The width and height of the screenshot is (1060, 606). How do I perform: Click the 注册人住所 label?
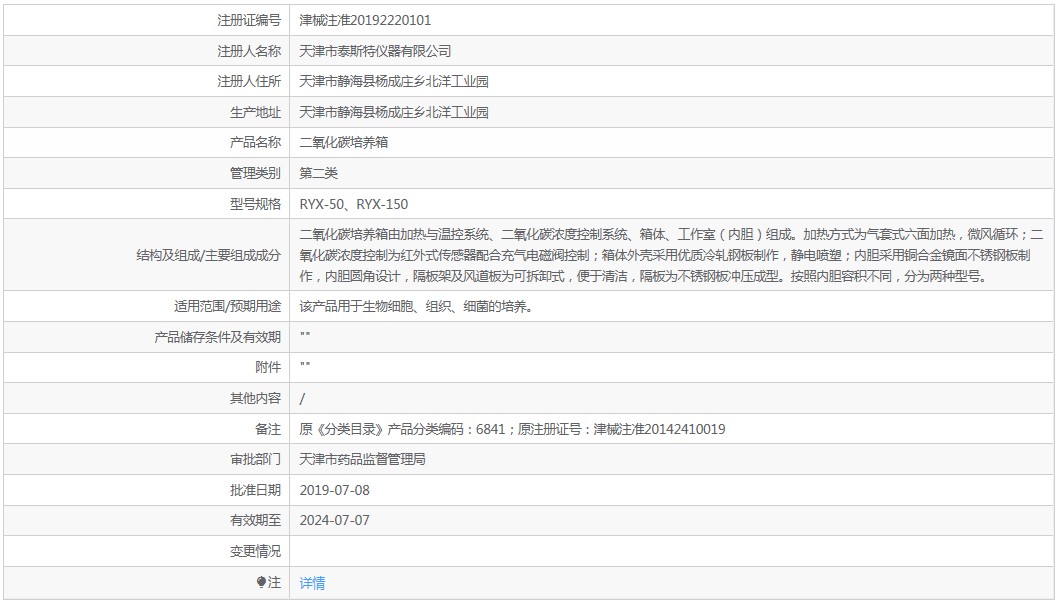click(249, 81)
